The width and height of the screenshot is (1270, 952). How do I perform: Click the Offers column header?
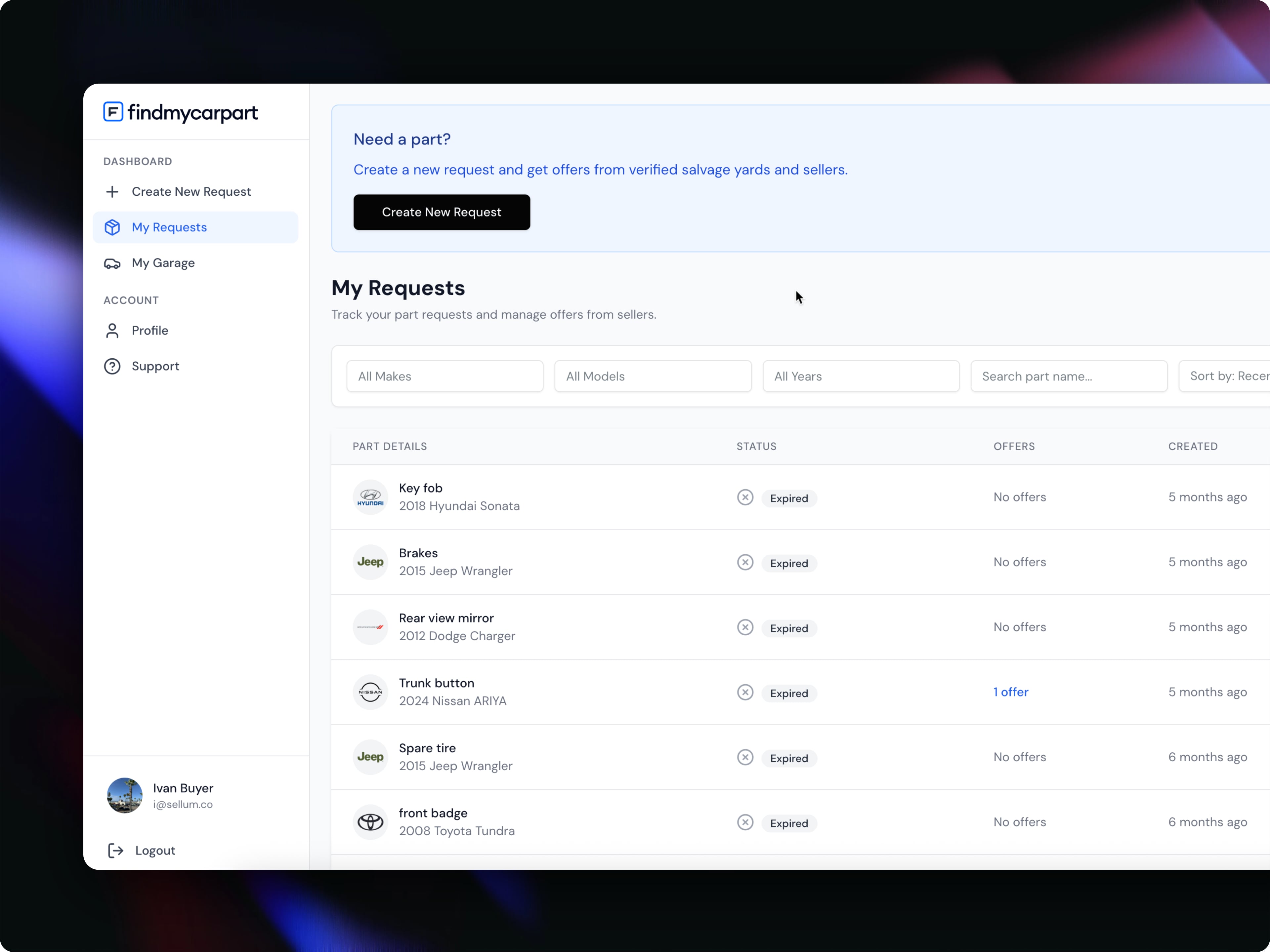pos(1014,447)
